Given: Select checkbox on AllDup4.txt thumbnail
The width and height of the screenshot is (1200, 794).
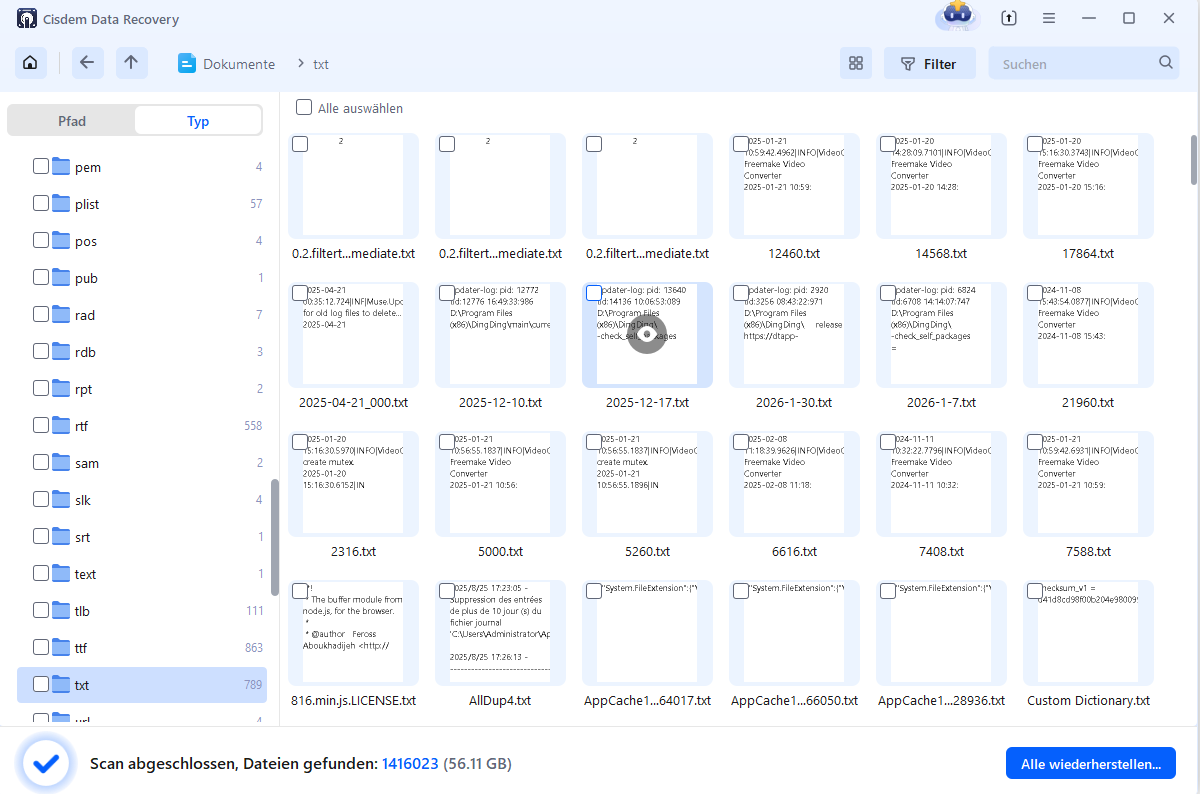Looking at the screenshot, I should click(447, 591).
